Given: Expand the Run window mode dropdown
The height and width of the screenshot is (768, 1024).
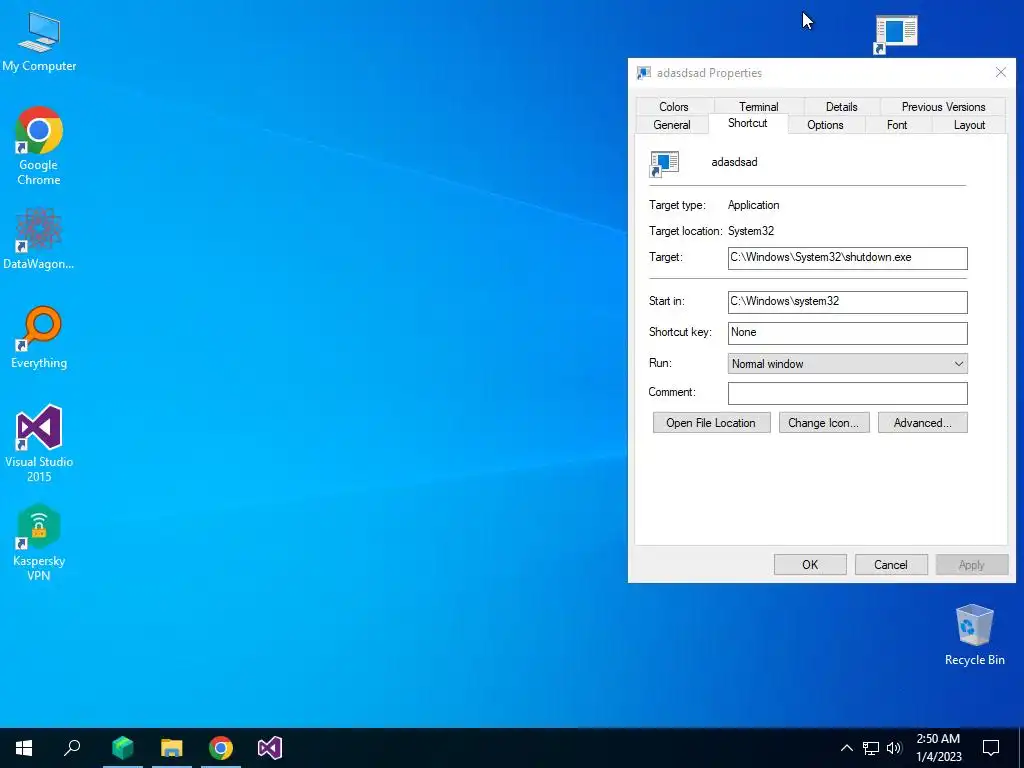Looking at the screenshot, I should click(x=848, y=364).
